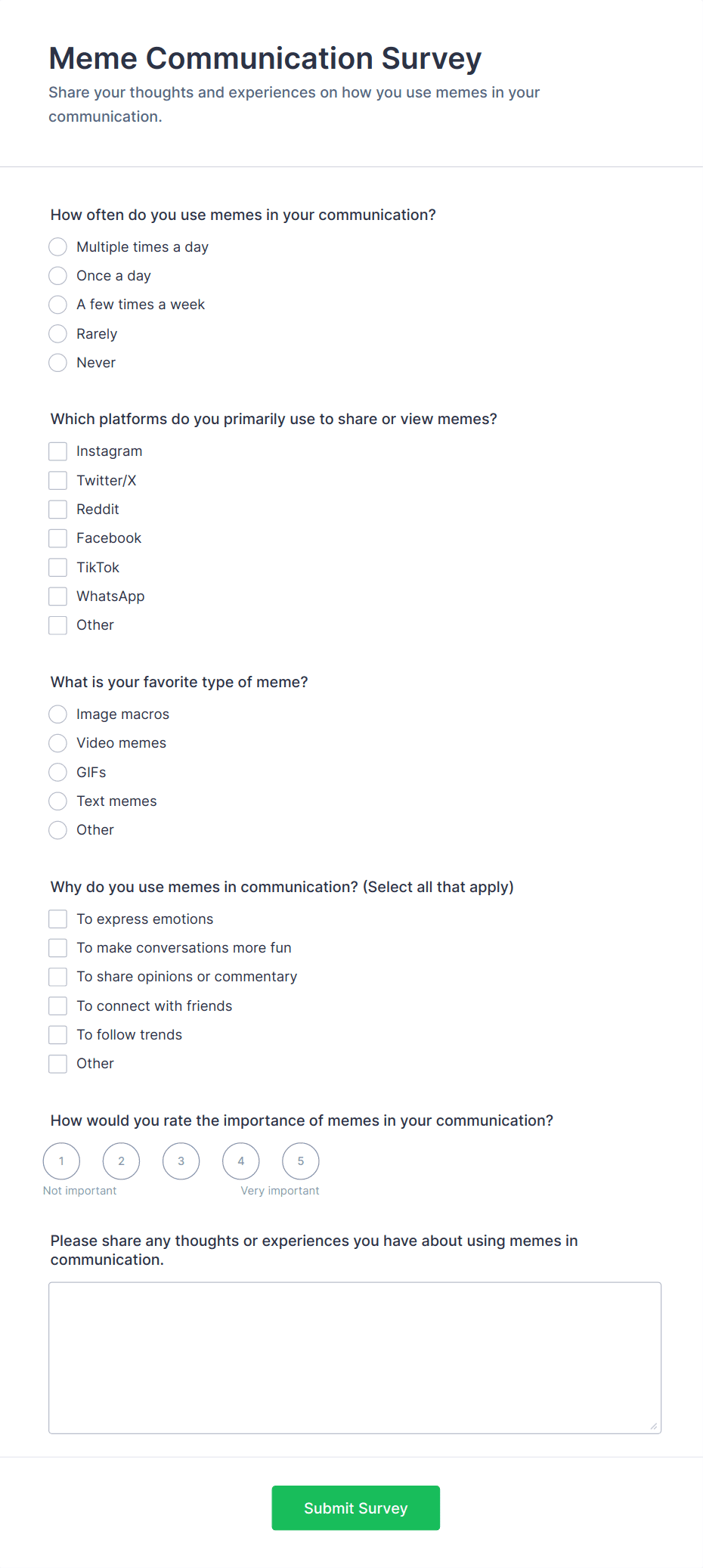Select "GIFs" as favorite meme type

coord(57,772)
